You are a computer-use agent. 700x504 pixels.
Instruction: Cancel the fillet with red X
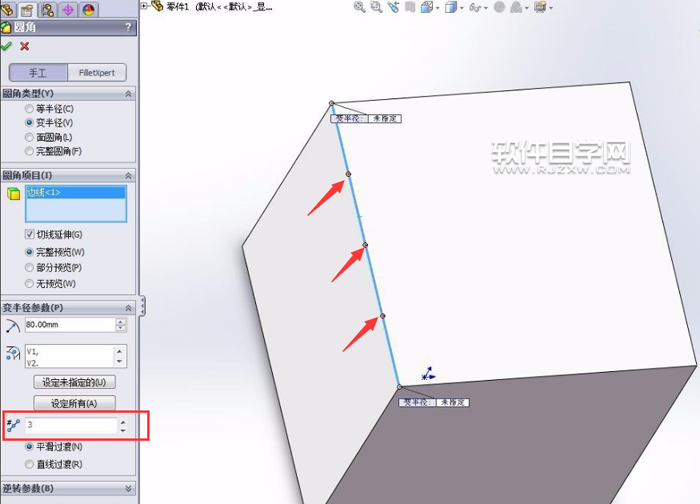25,46
